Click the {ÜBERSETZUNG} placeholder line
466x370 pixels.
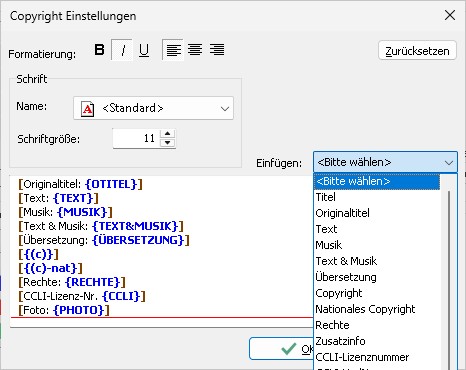104,240
